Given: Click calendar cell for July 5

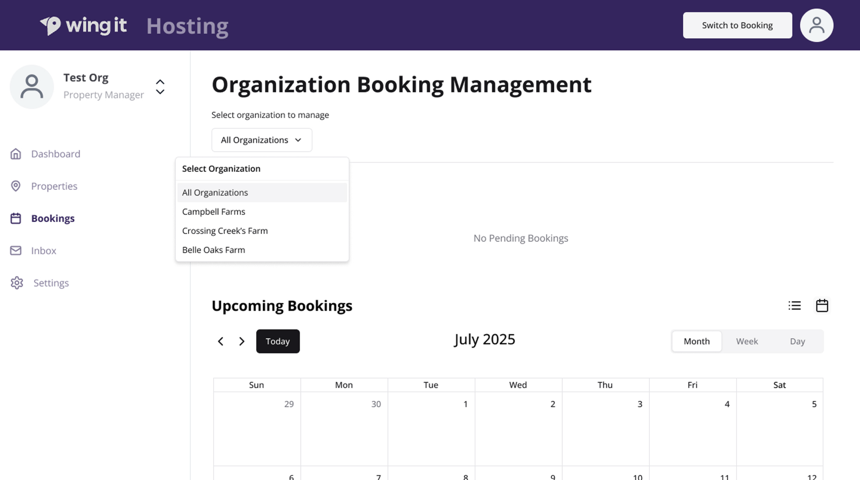Looking at the screenshot, I should click(x=779, y=429).
